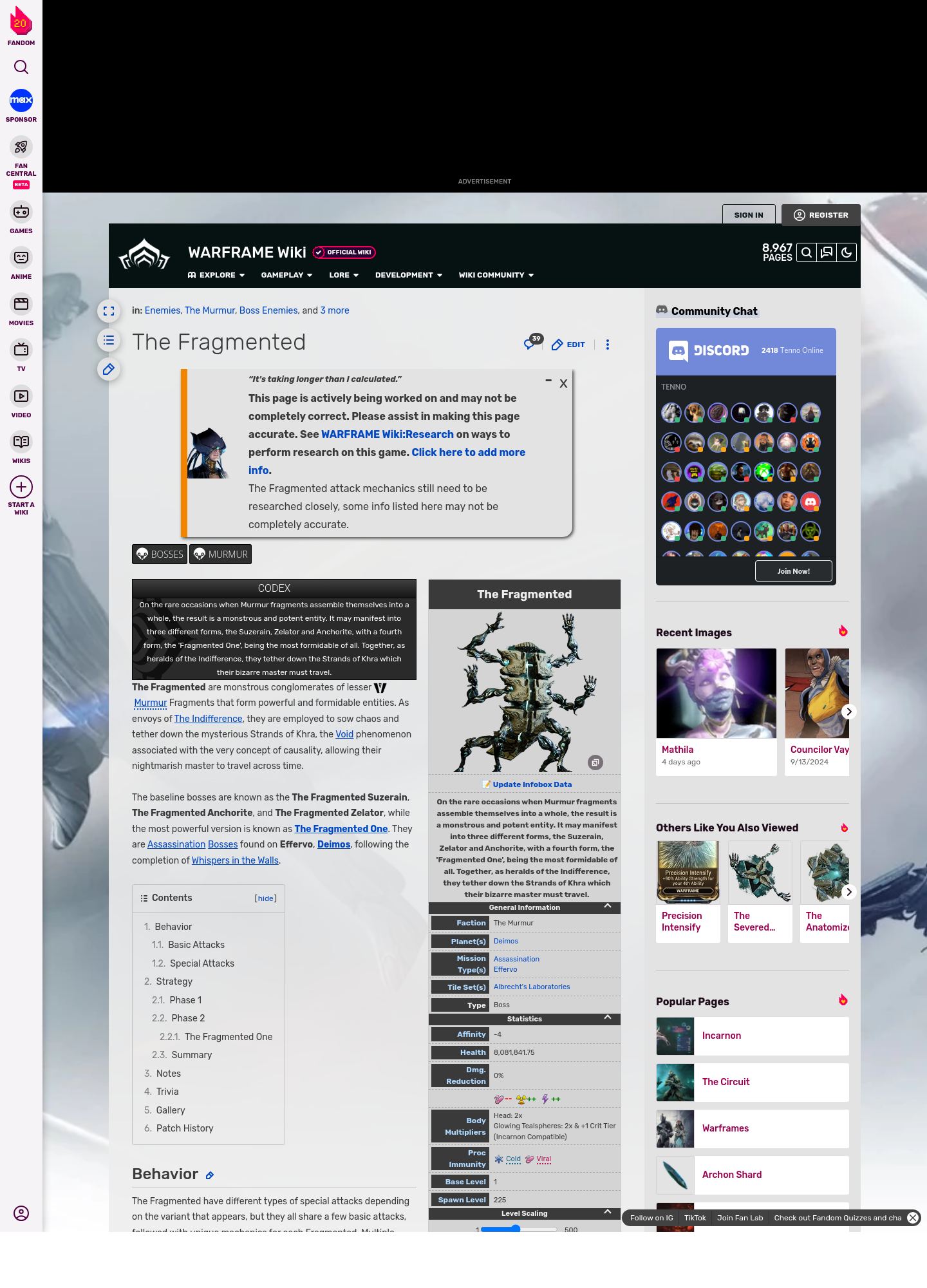Viewport: 927px width, 1288px height.
Task: Open Fan Central rocket icon
Action: (21, 147)
